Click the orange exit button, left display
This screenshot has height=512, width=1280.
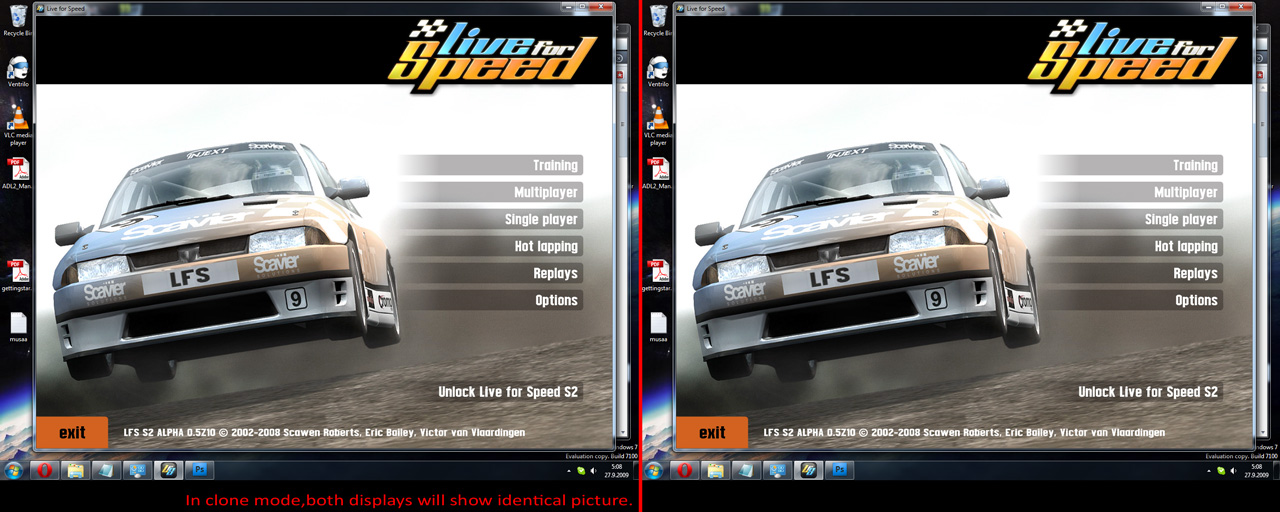point(72,432)
